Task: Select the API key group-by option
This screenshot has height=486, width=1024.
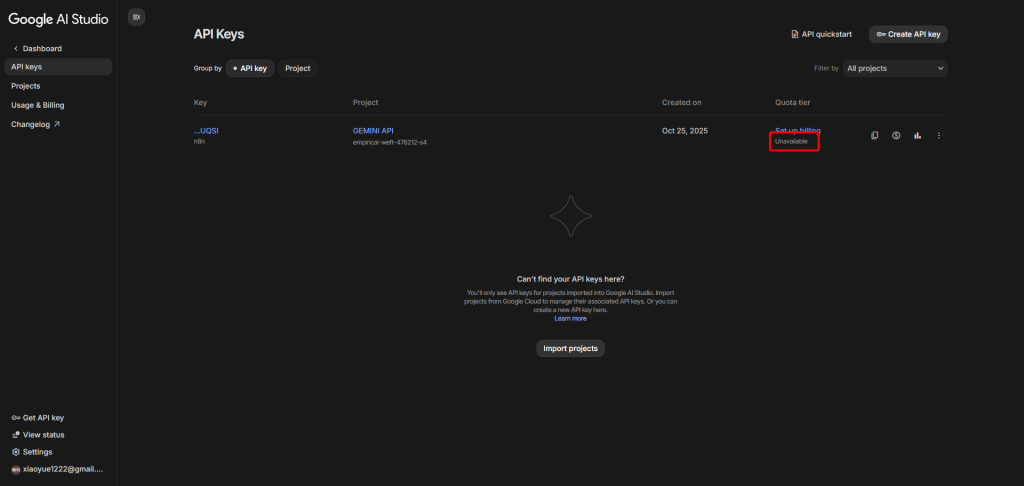Action: tap(250, 68)
